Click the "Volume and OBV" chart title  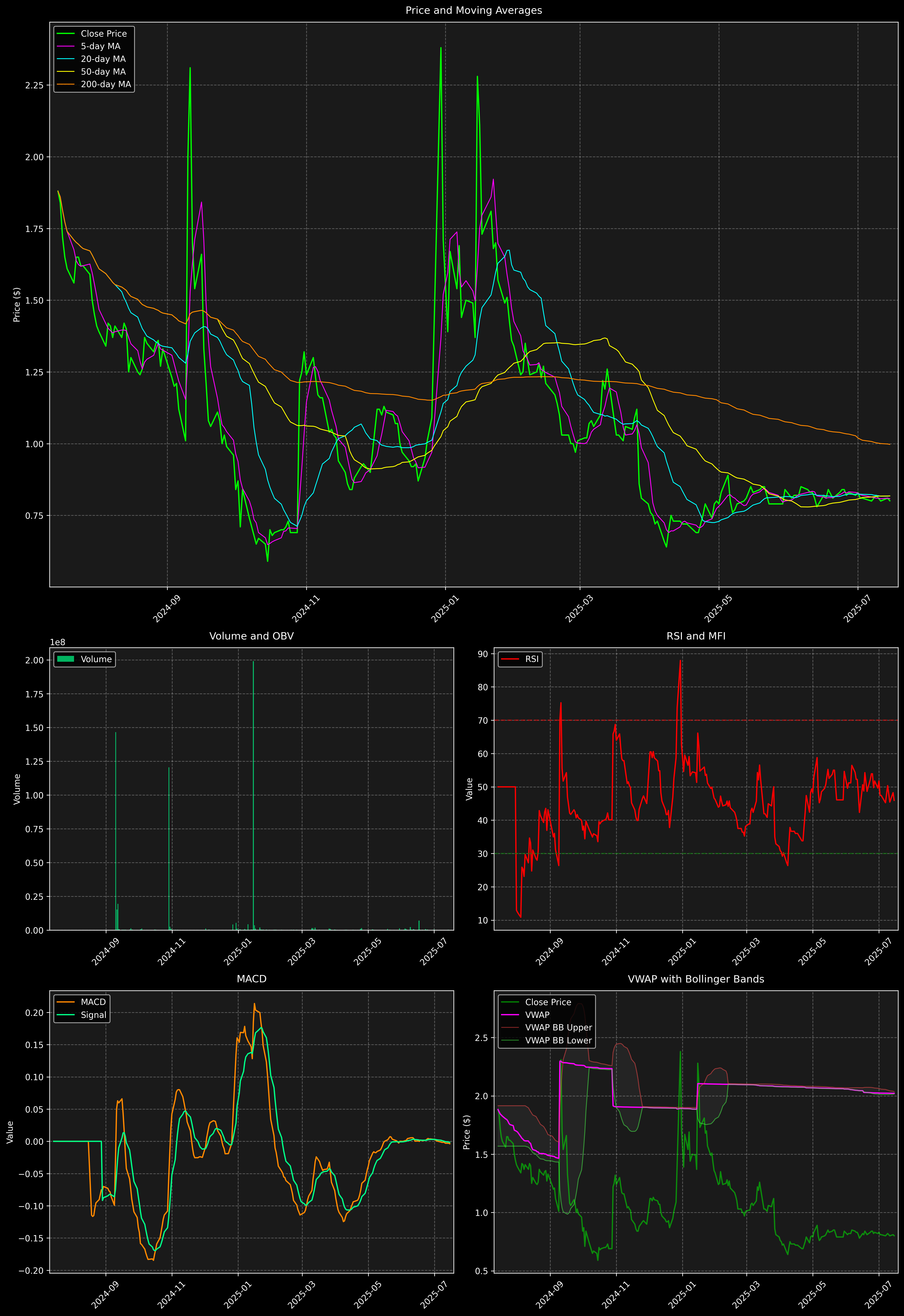tap(251, 636)
